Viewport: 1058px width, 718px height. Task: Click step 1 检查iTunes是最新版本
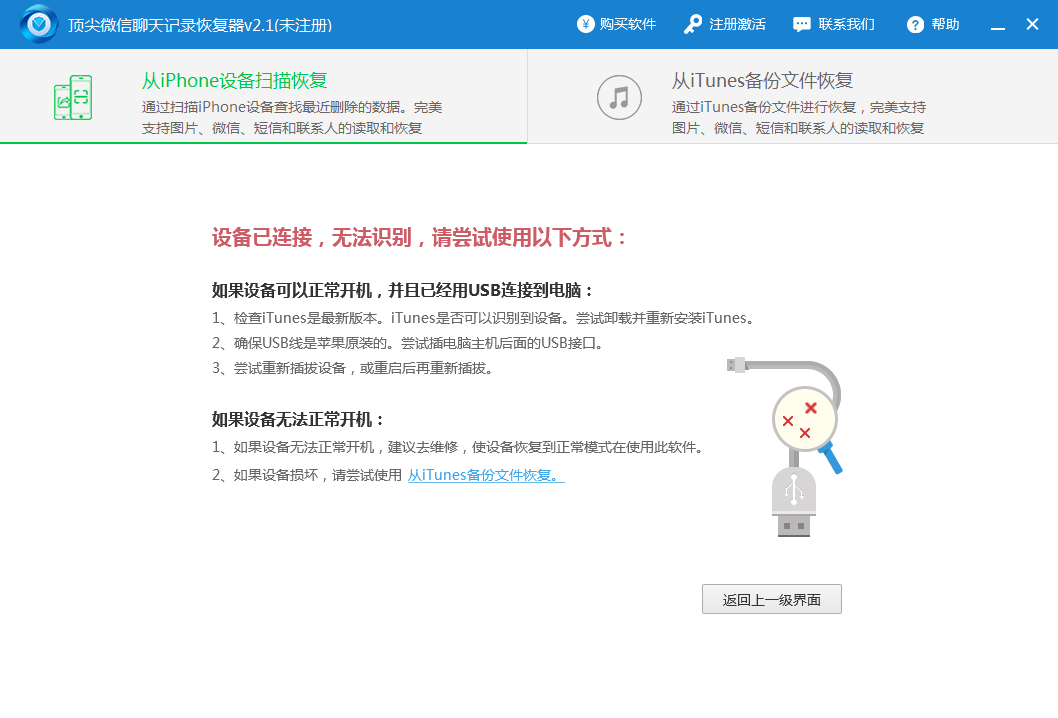click(483, 318)
